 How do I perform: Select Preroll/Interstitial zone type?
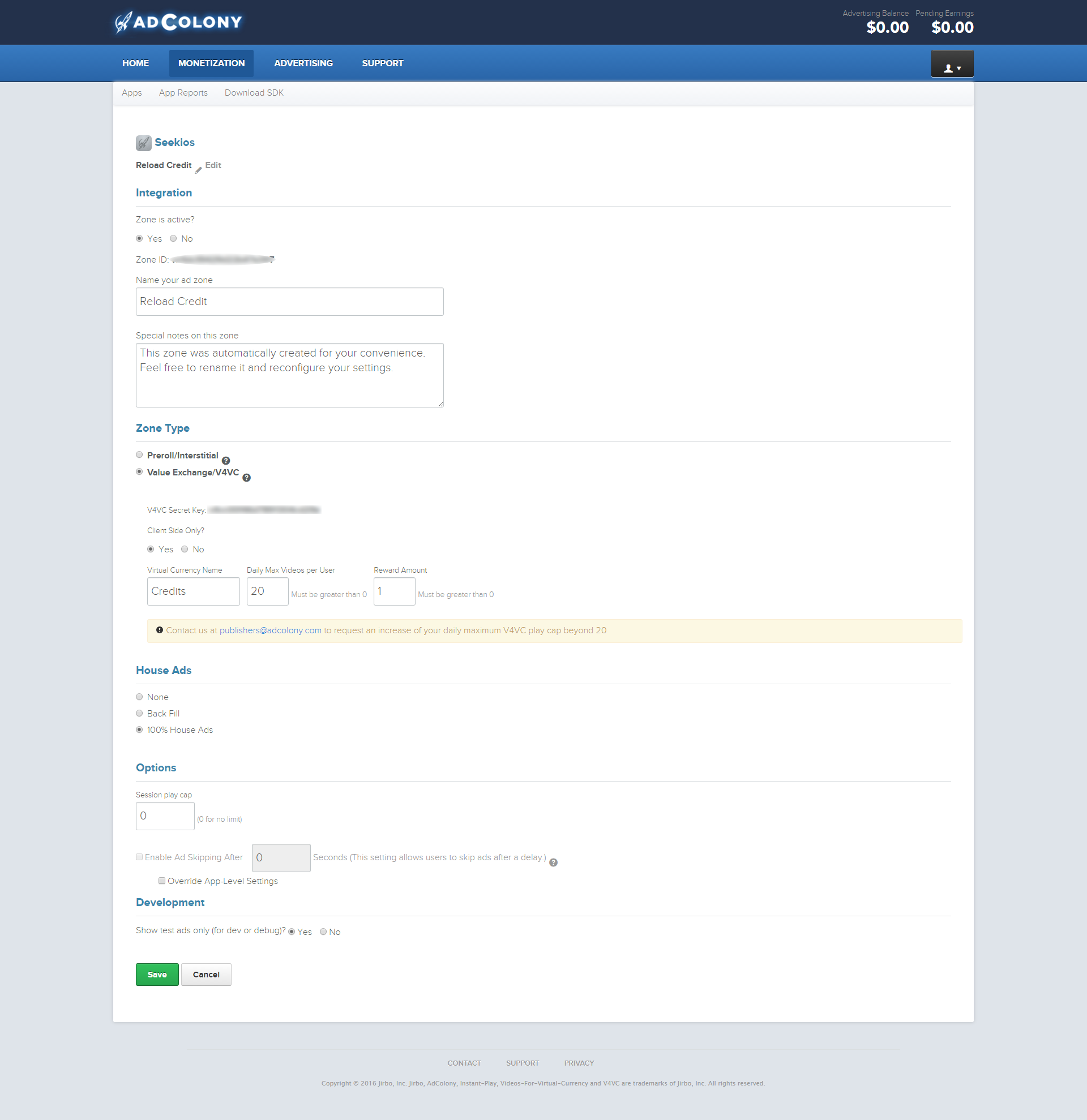tap(139, 455)
